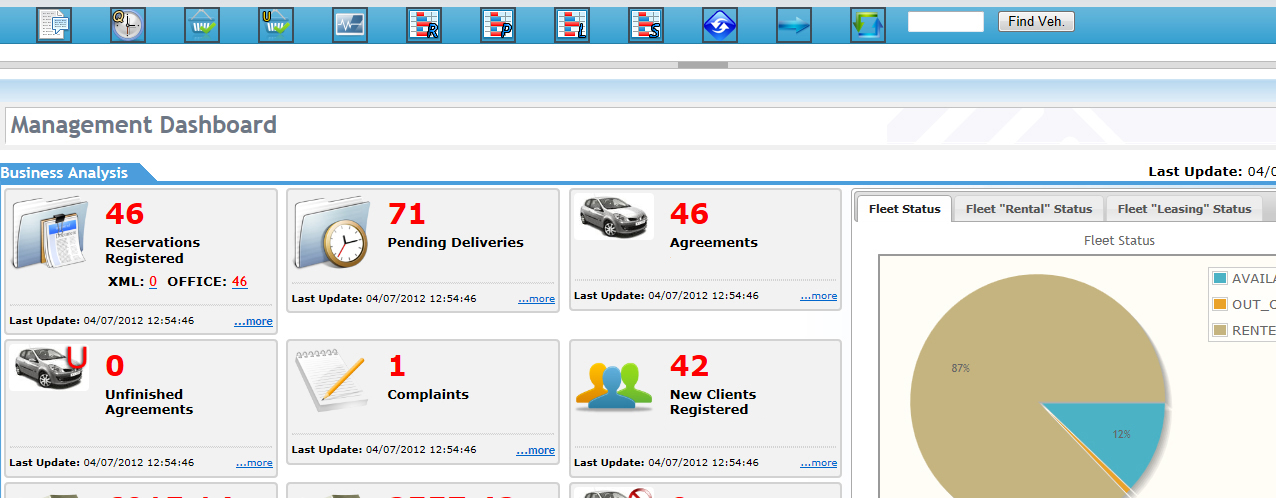Click the green-blue refresh arrows icon
This screenshot has width=1276, height=498.
point(868,25)
